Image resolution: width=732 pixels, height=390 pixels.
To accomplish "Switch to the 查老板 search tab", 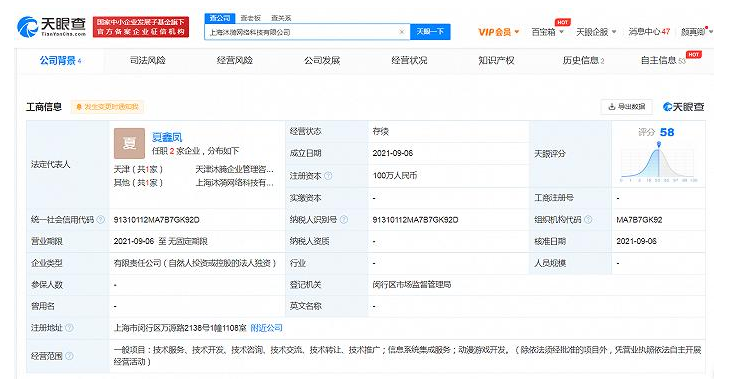I will coord(250,18).
